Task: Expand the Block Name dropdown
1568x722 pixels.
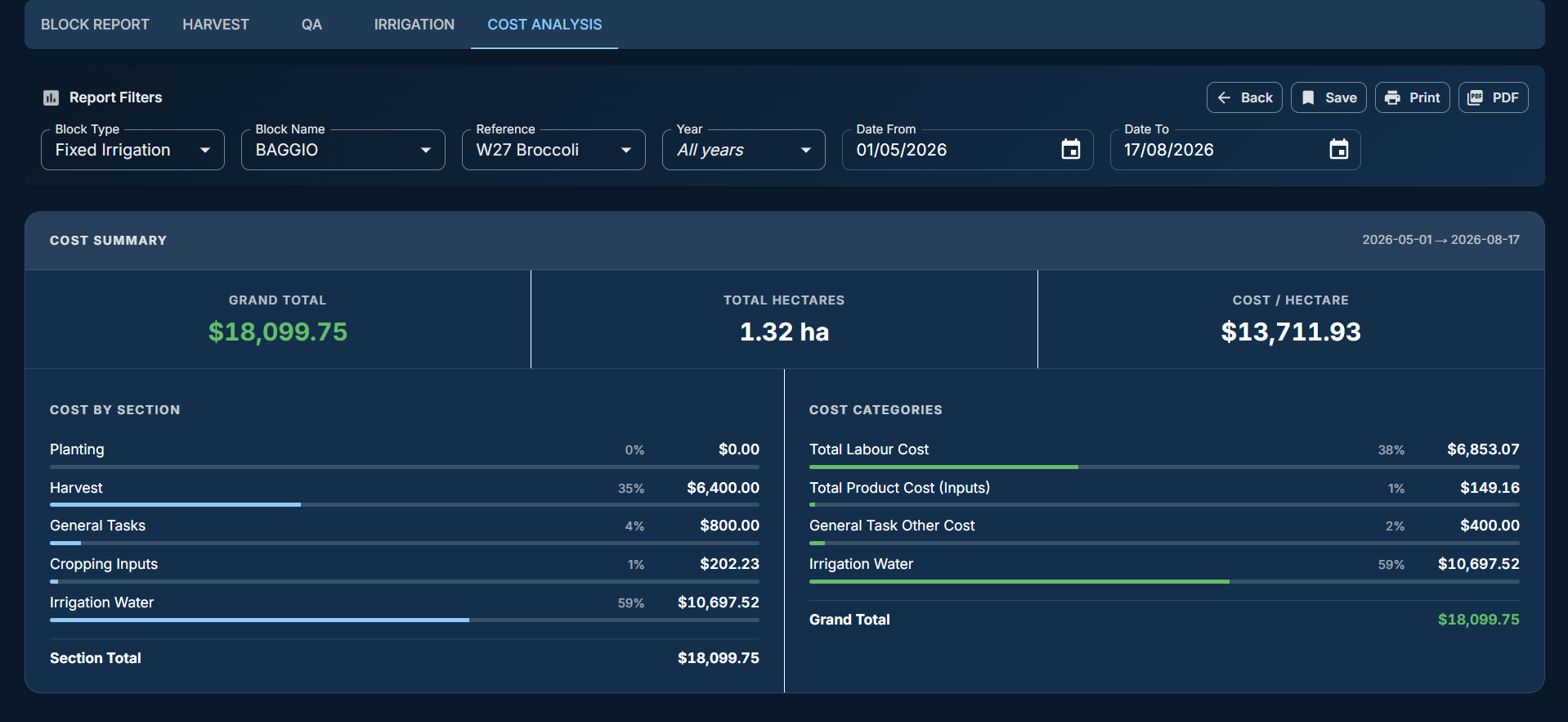Action: click(343, 150)
